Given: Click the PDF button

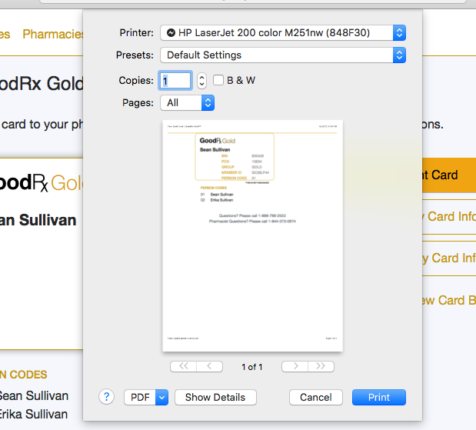Looking at the screenshot, I should [x=140, y=397].
